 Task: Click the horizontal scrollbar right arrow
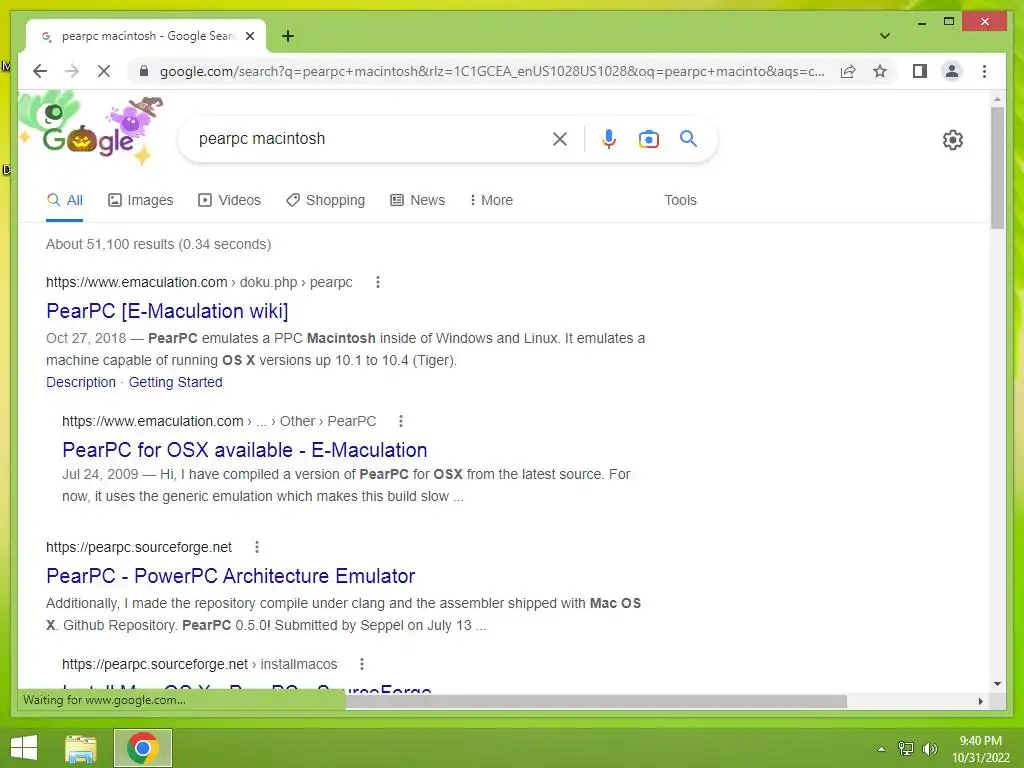coord(980,701)
